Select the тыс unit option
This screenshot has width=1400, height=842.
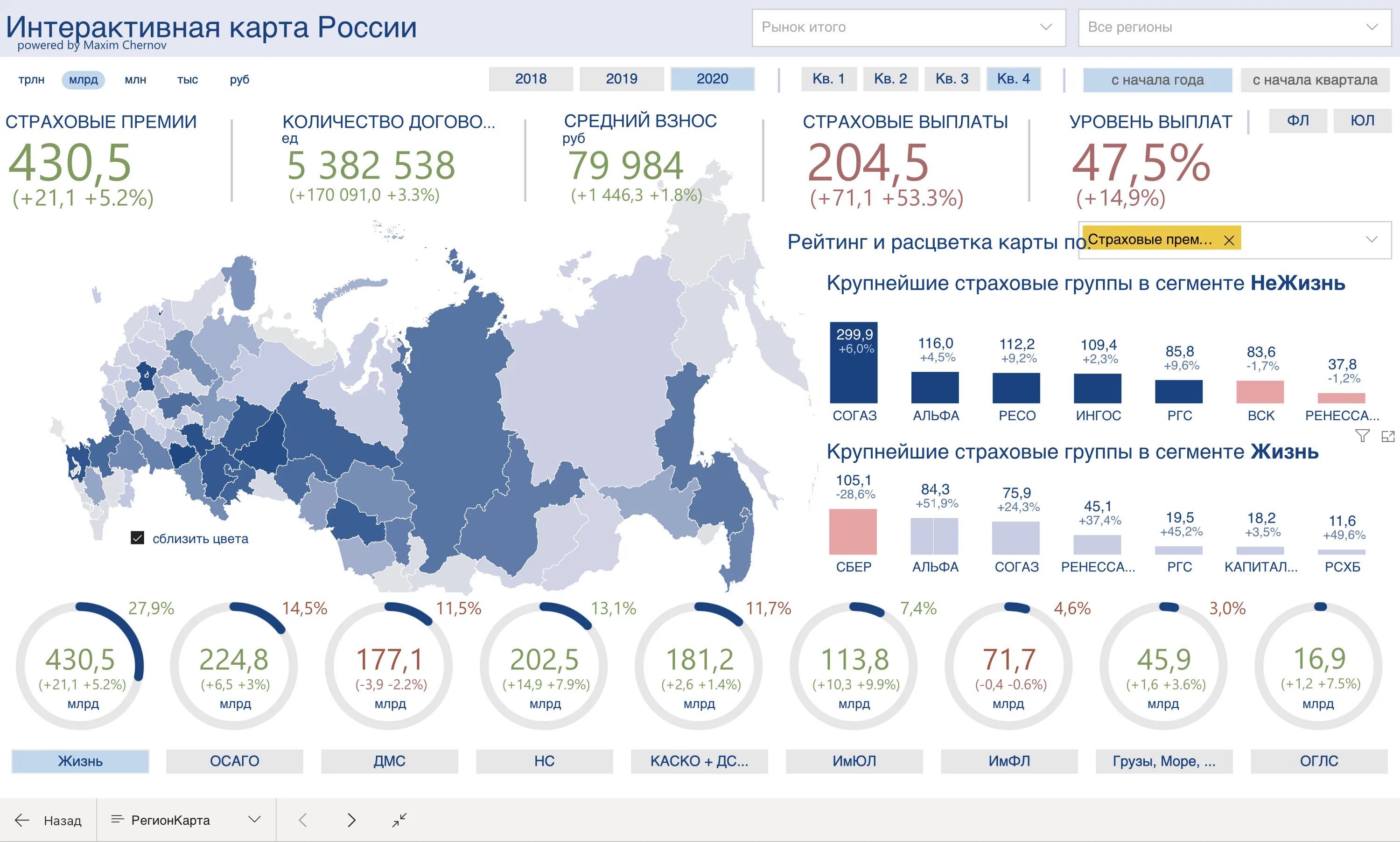coord(188,79)
